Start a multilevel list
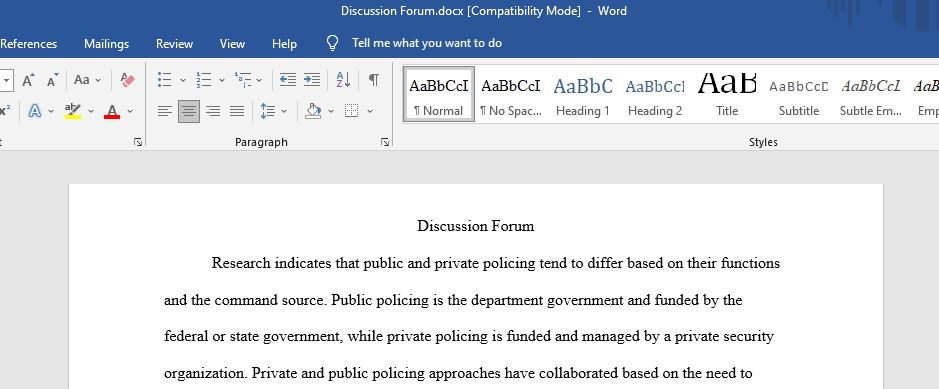Screen dimensions: 939x389 coord(243,80)
